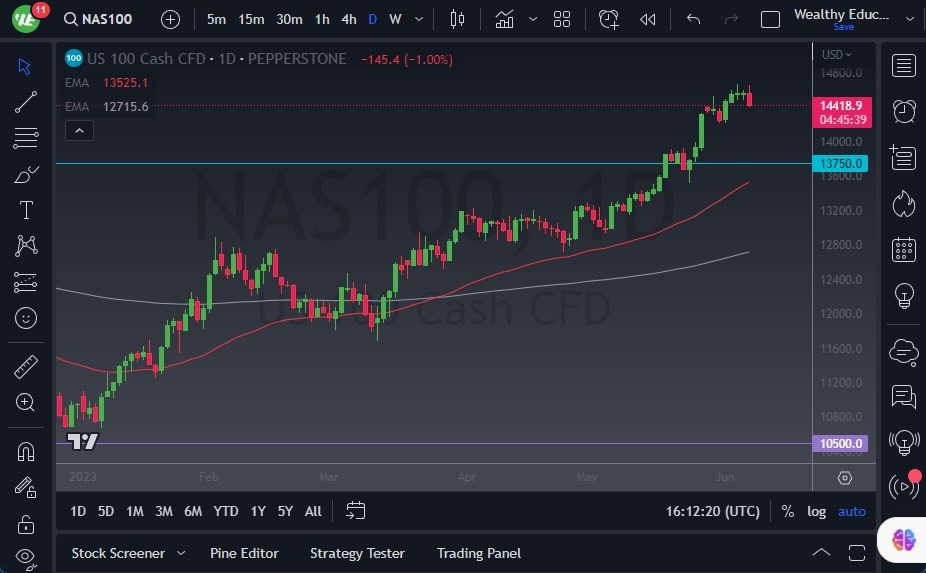Open private chats panel

[x=904, y=396]
